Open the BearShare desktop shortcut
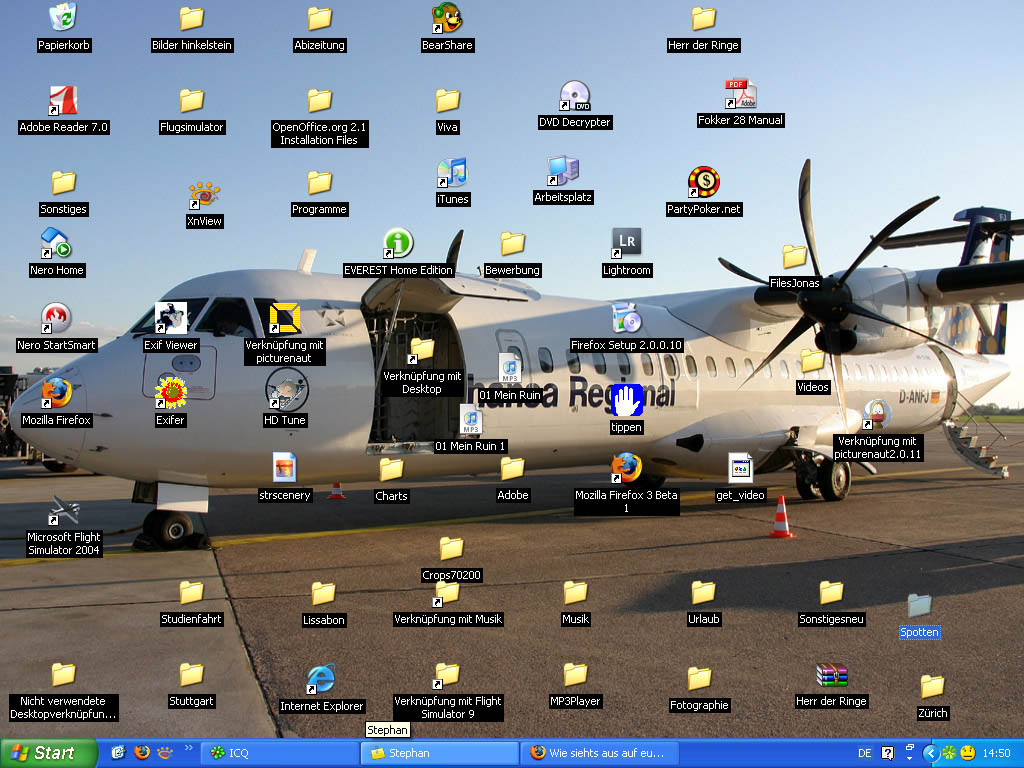 (447, 19)
